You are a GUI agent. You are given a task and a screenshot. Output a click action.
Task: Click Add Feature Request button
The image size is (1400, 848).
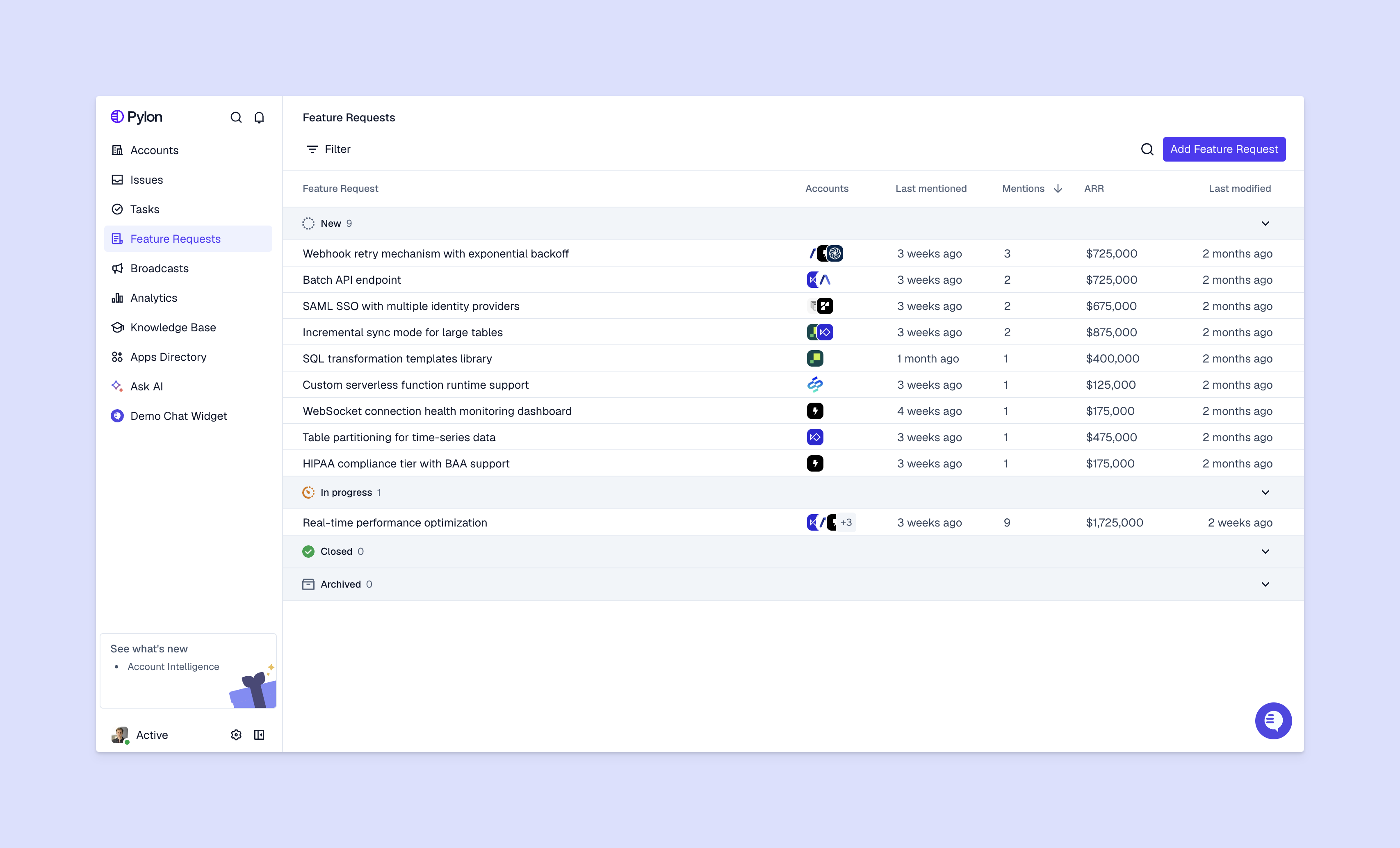click(1224, 149)
